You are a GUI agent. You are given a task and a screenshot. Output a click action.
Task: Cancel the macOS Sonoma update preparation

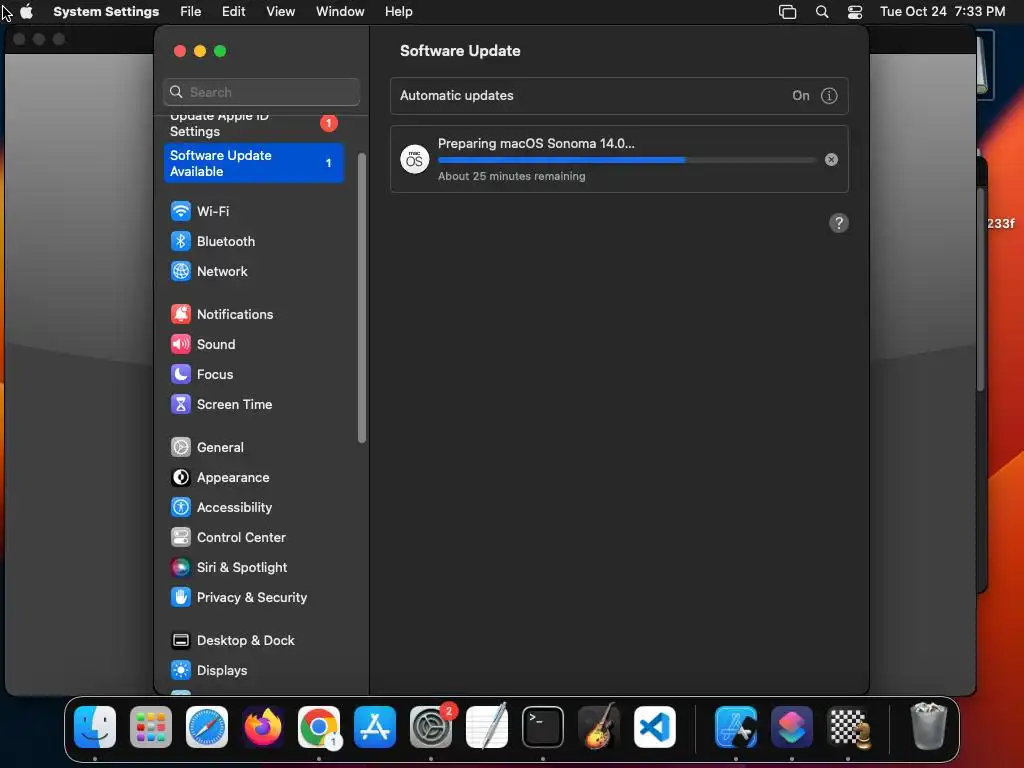point(831,159)
